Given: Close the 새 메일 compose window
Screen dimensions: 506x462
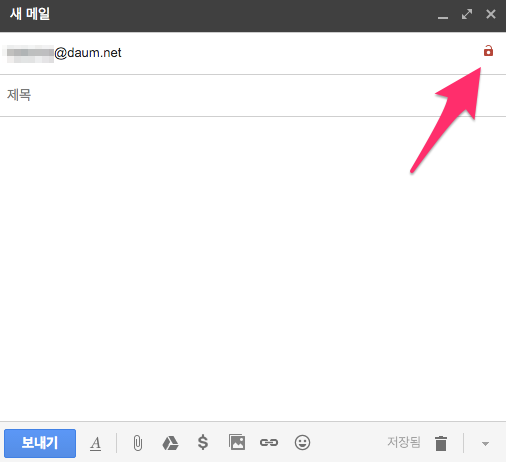Looking at the screenshot, I should point(491,14).
